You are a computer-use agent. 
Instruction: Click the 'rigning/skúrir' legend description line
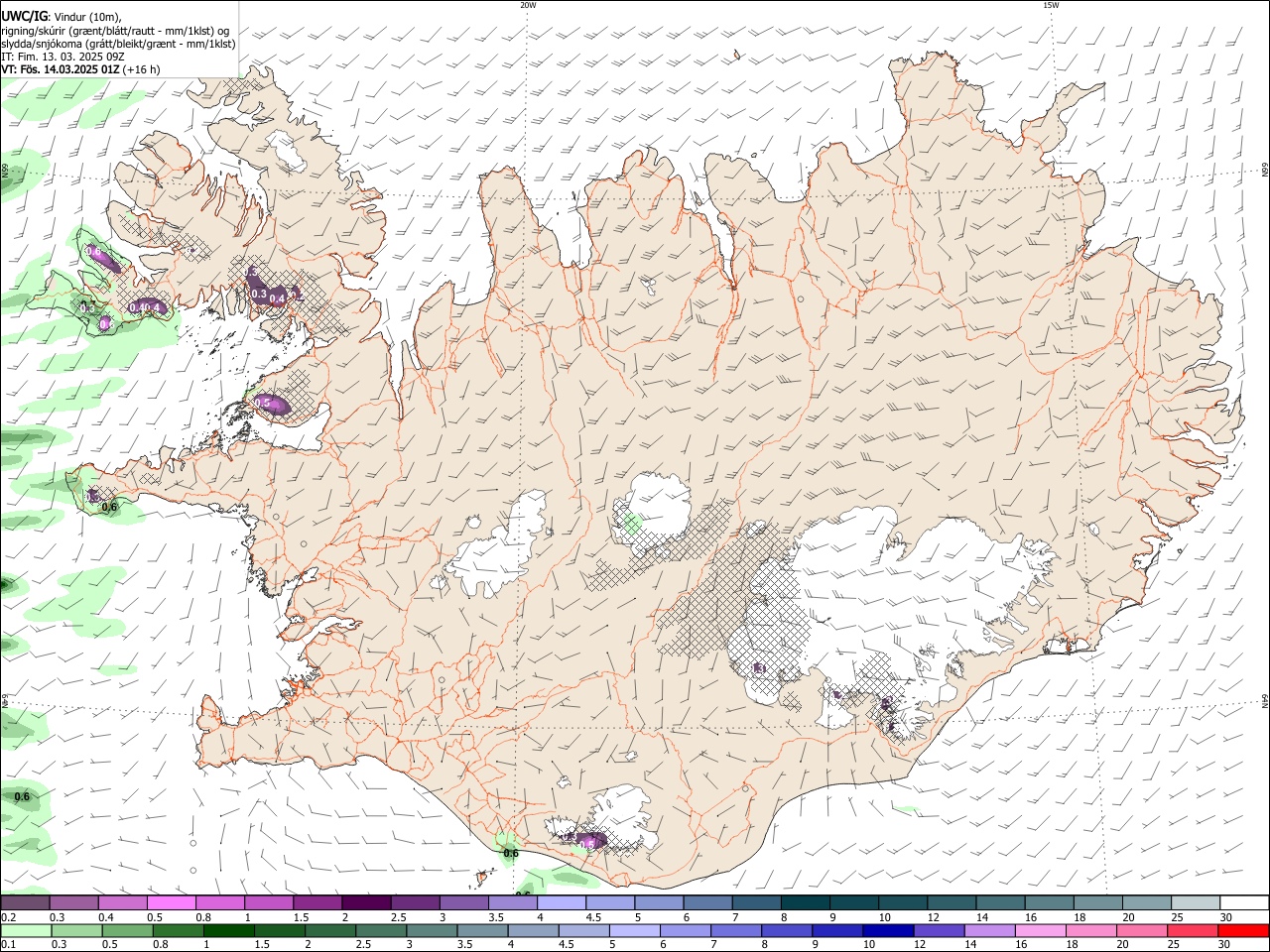point(115,31)
